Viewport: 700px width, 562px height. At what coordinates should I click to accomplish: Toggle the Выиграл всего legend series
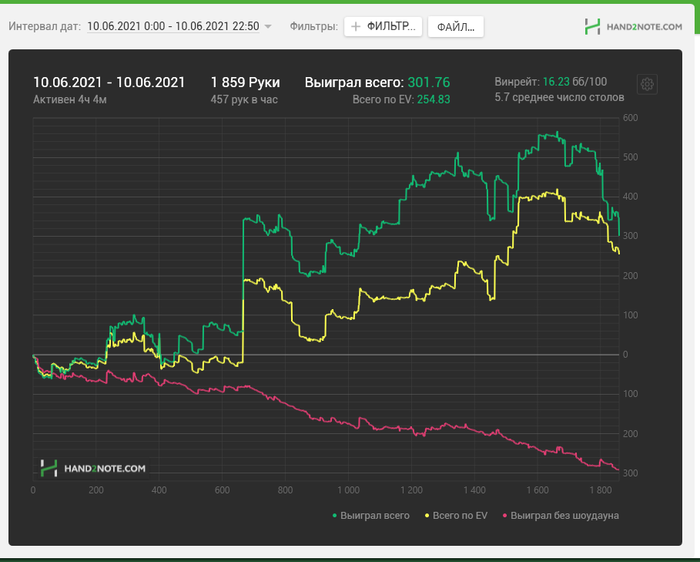click(x=371, y=516)
